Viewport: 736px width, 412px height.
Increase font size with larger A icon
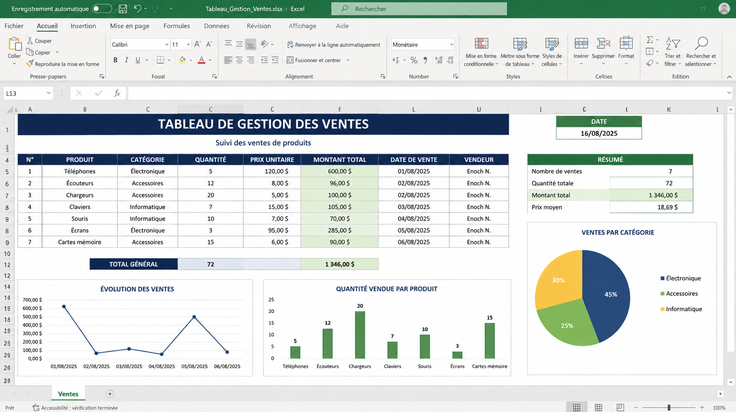pos(198,44)
